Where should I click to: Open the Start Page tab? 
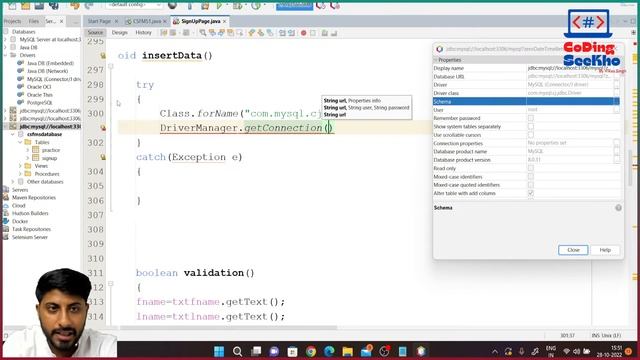pyautogui.click(x=99, y=21)
